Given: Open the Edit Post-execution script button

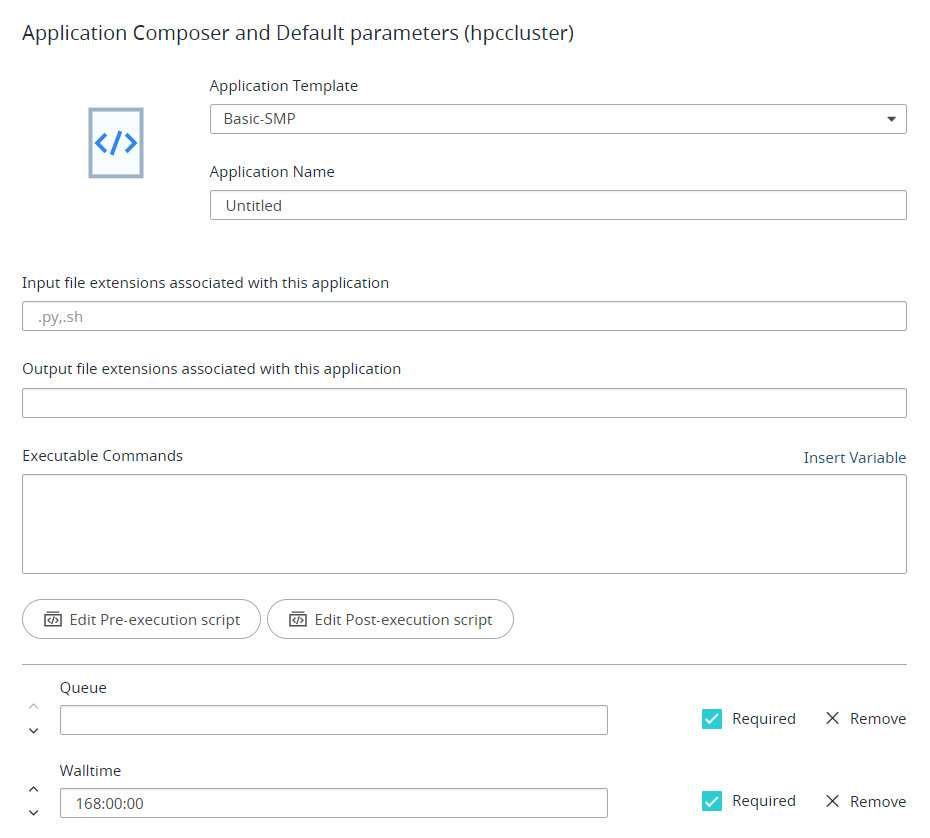Looking at the screenshot, I should tap(390, 620).
